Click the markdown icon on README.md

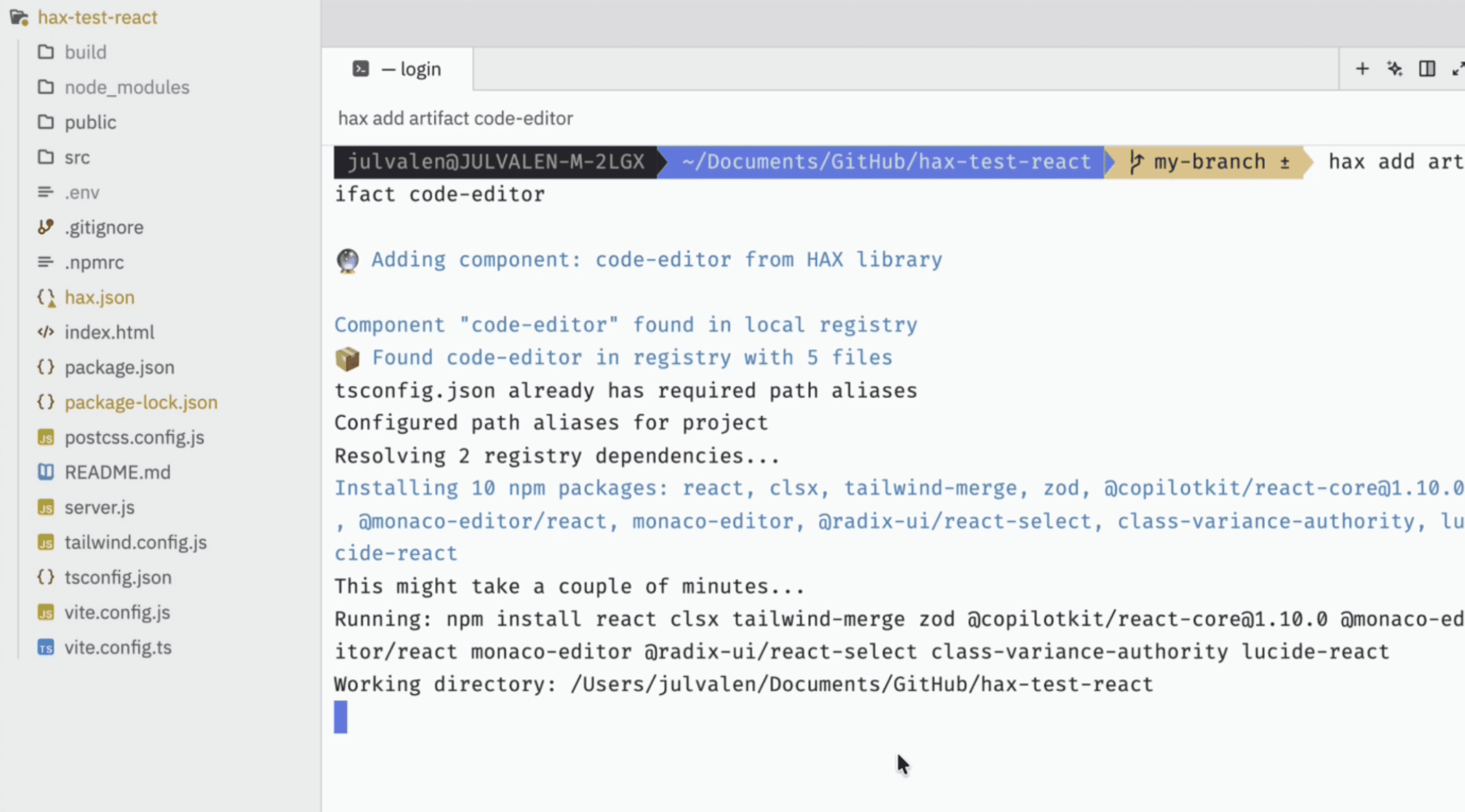point(46,472)
